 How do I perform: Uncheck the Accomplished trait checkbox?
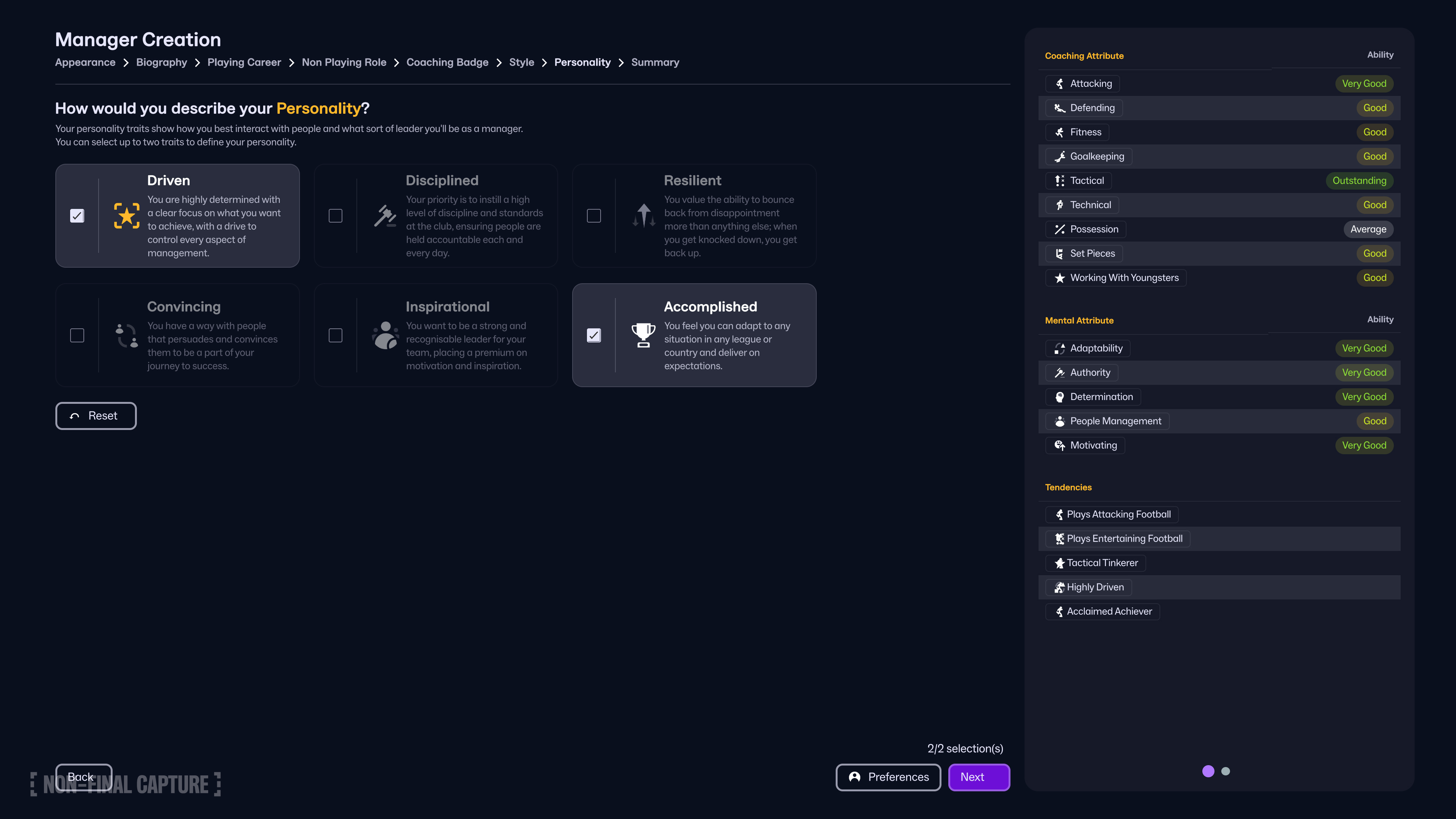click(x=593, y=335)
